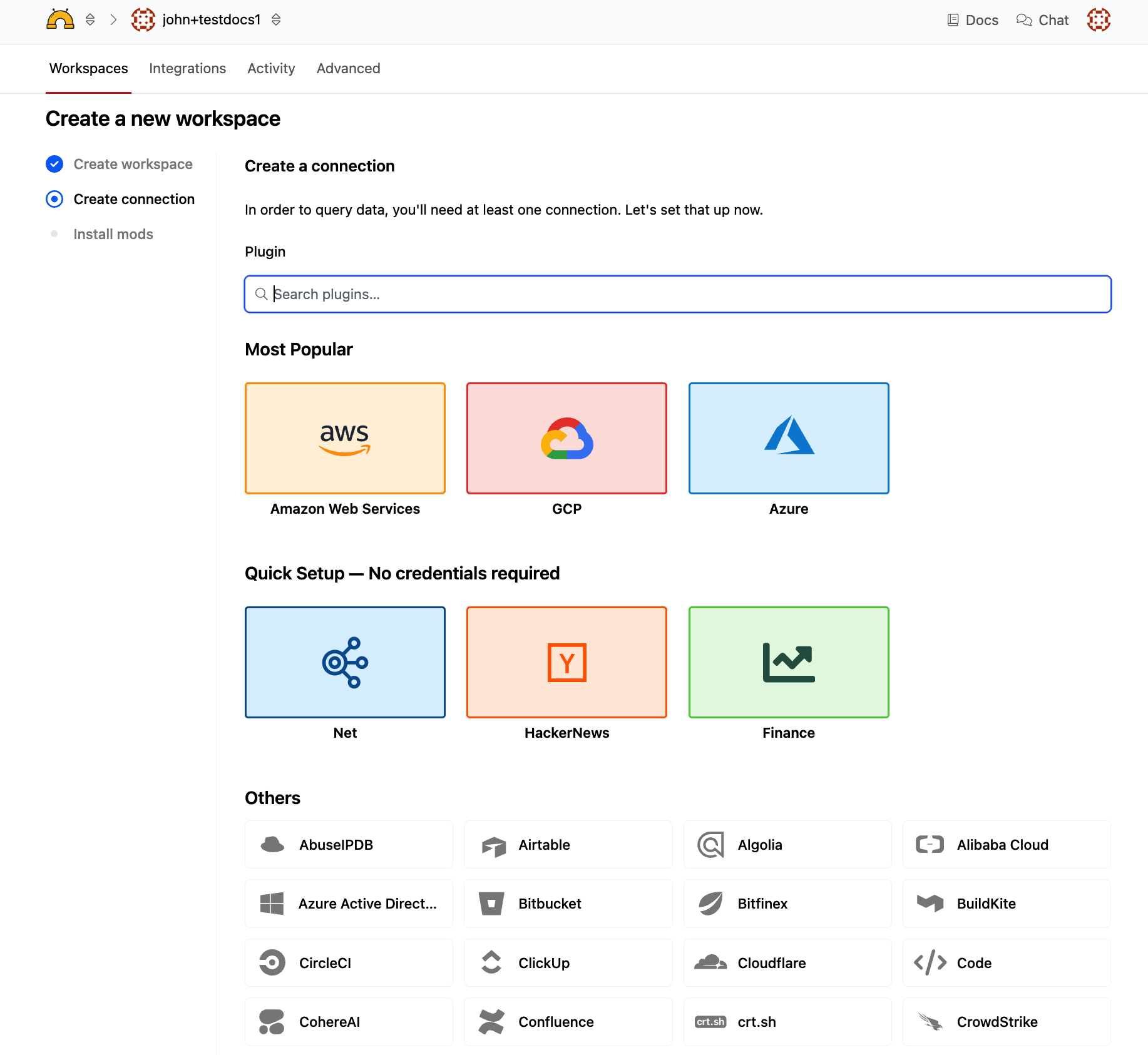Click the Install mods step
This screenshot has height=1055, width=1148.
(113, 234)
